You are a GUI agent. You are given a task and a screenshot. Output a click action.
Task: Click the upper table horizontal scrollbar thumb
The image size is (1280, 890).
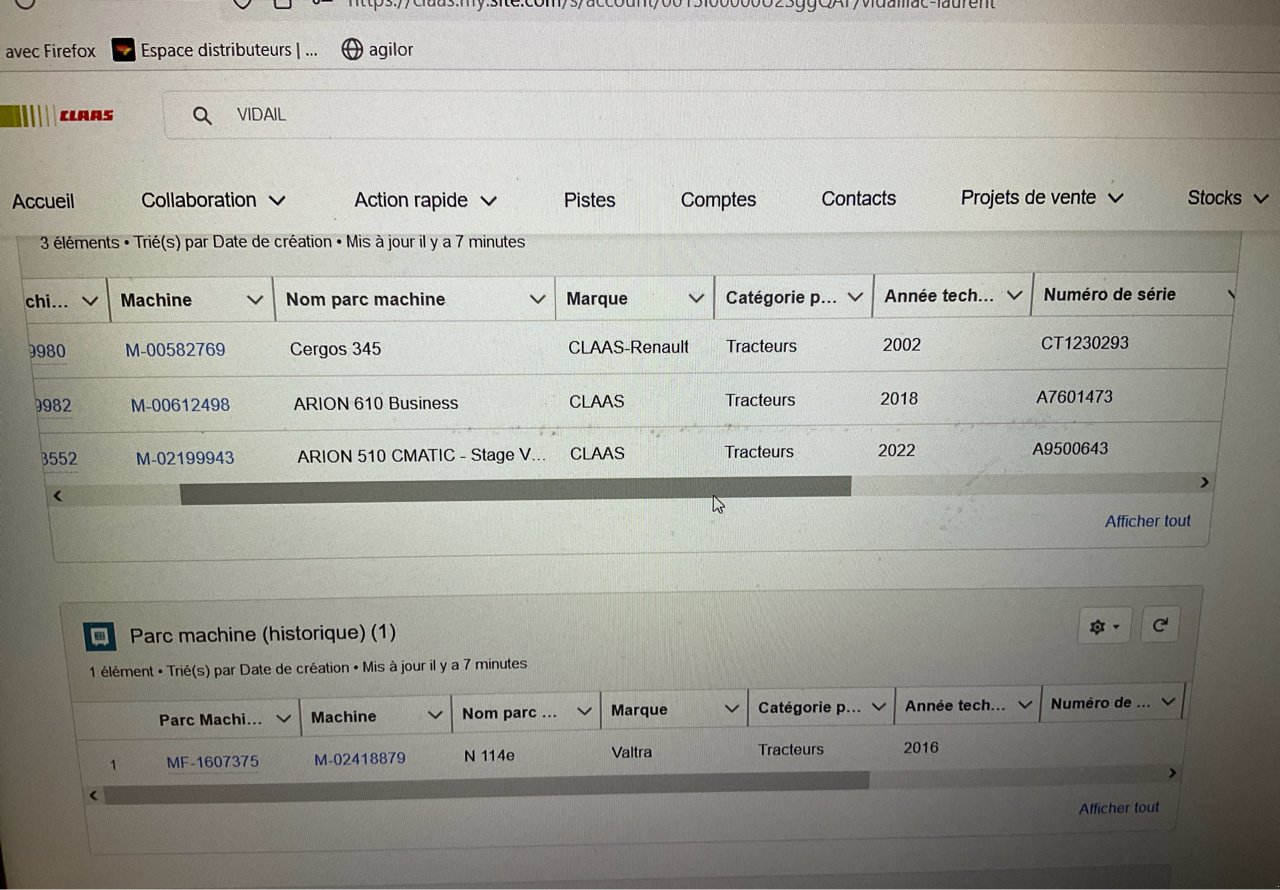pyautogui.click(x=515, y=490)
